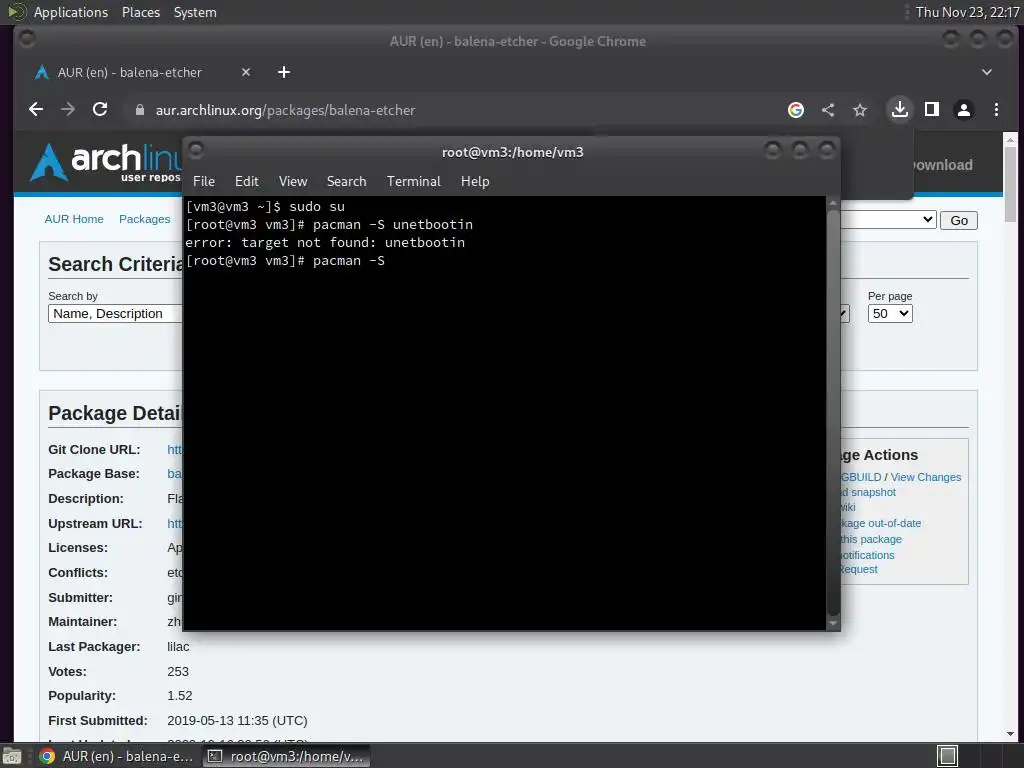Click the notifications link
This screenshot has width=1024, height=768.
click(868, 555)
